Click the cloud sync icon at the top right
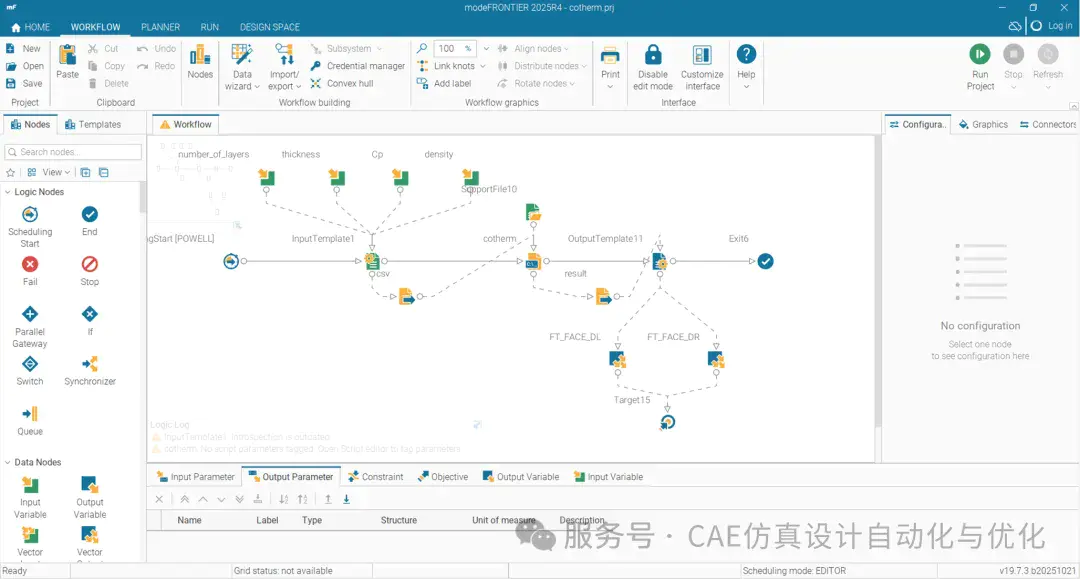Image resolution: width=1080 pixels, height=579 pixels. (1015, 26)
